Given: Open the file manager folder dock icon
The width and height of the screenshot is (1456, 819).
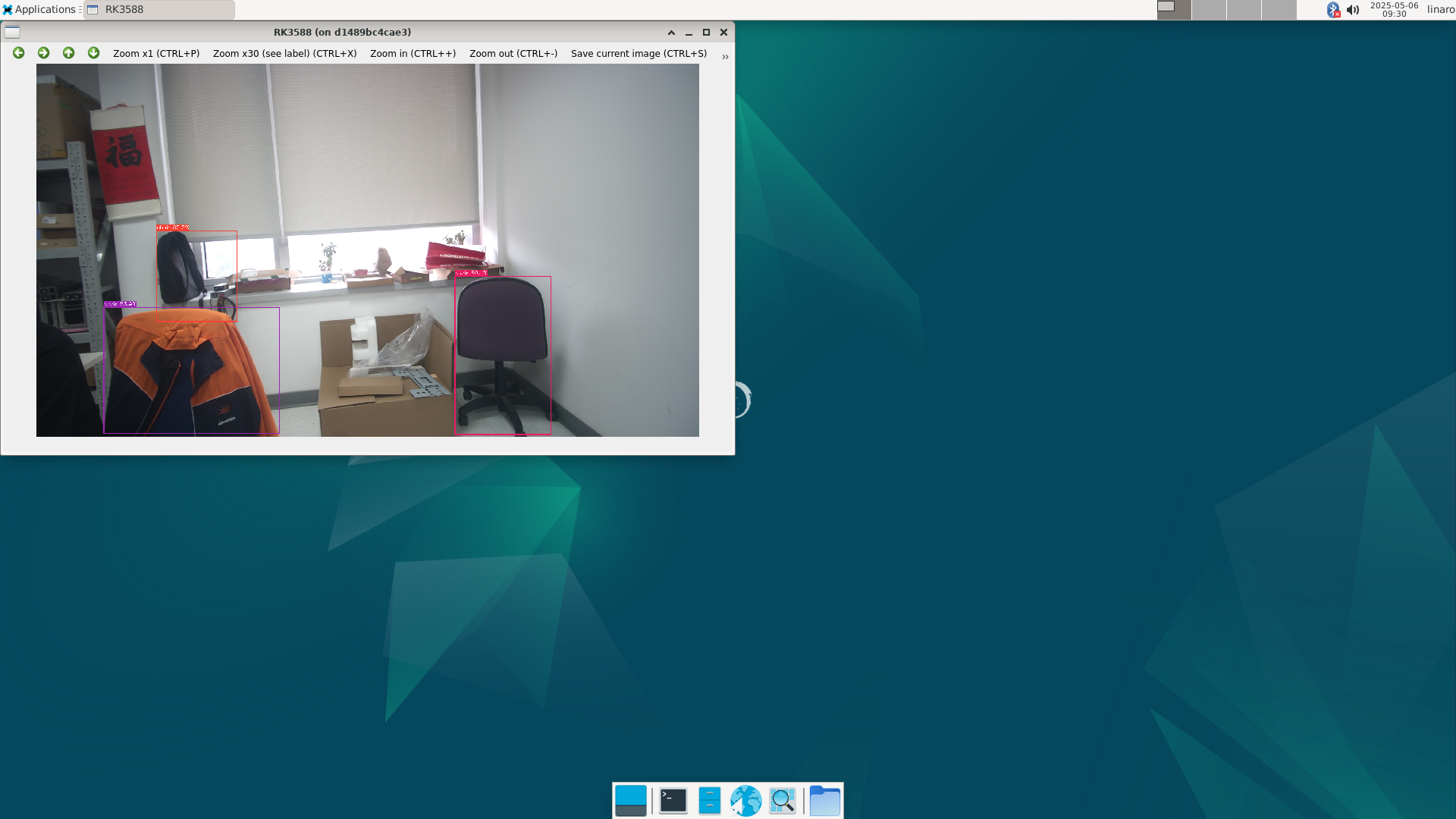Looking at the screenshot, I should coord(824,801).
